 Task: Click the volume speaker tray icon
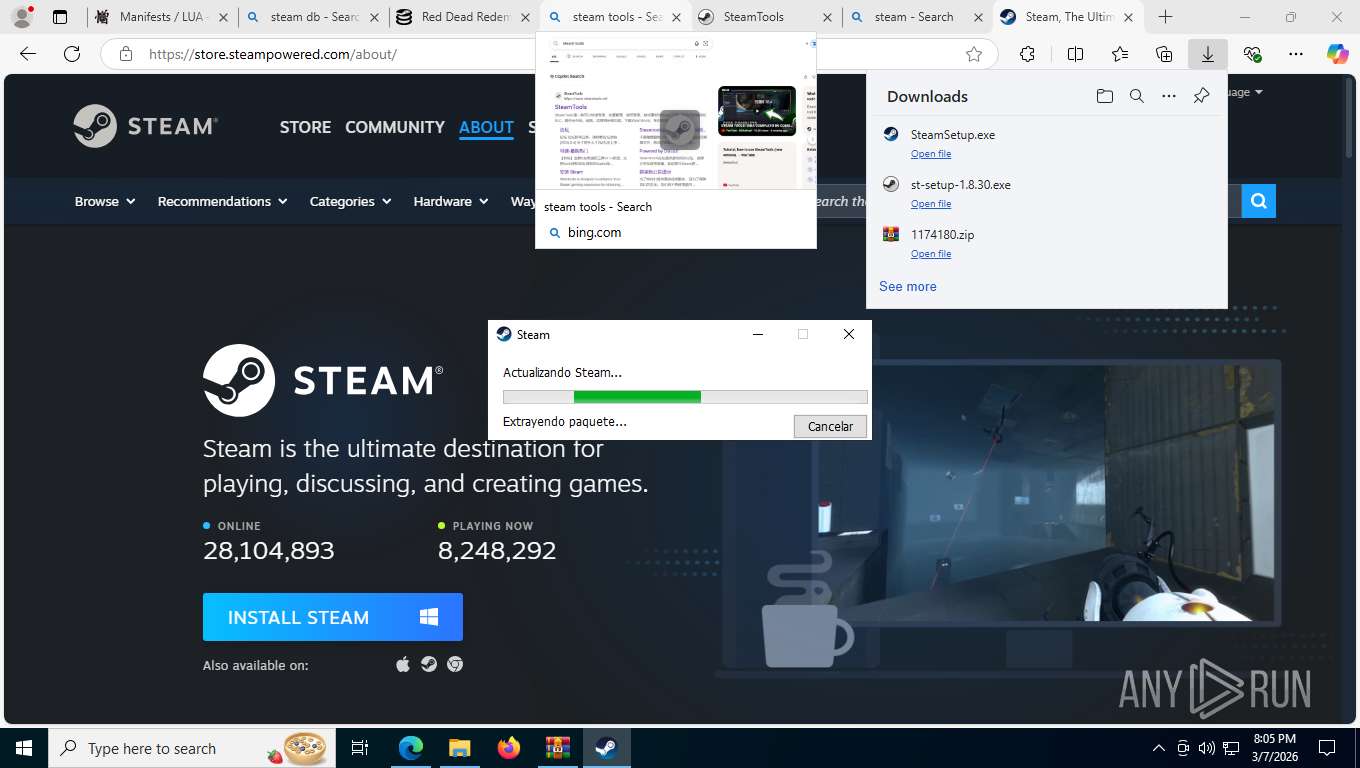(1206, 748)
